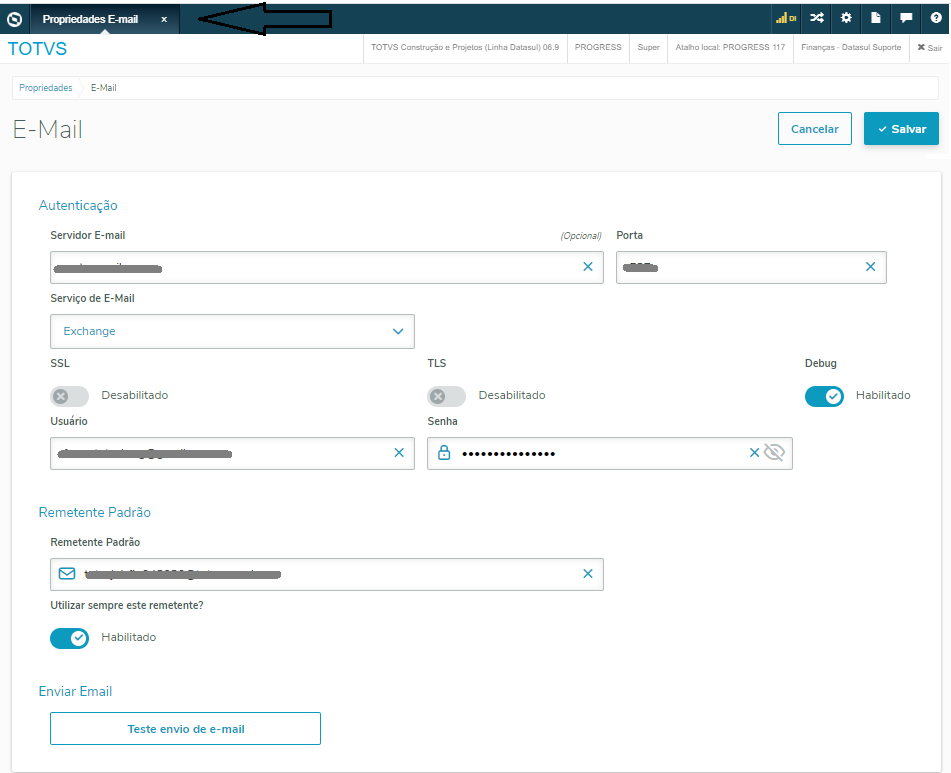Click the TLS Desabilitado status text

tap(512, 395)
